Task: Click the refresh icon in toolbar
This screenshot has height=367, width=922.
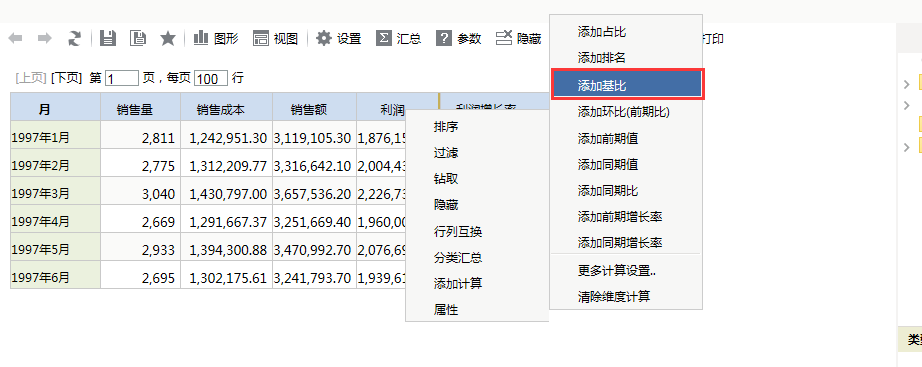Action: (x=74, y=39)
